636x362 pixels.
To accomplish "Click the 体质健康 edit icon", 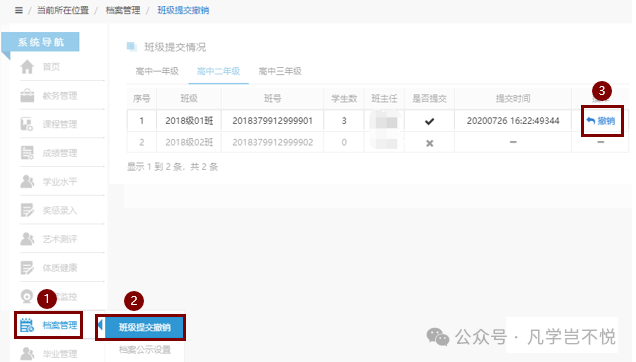I will pyautogui.click(x=27, y=268).
